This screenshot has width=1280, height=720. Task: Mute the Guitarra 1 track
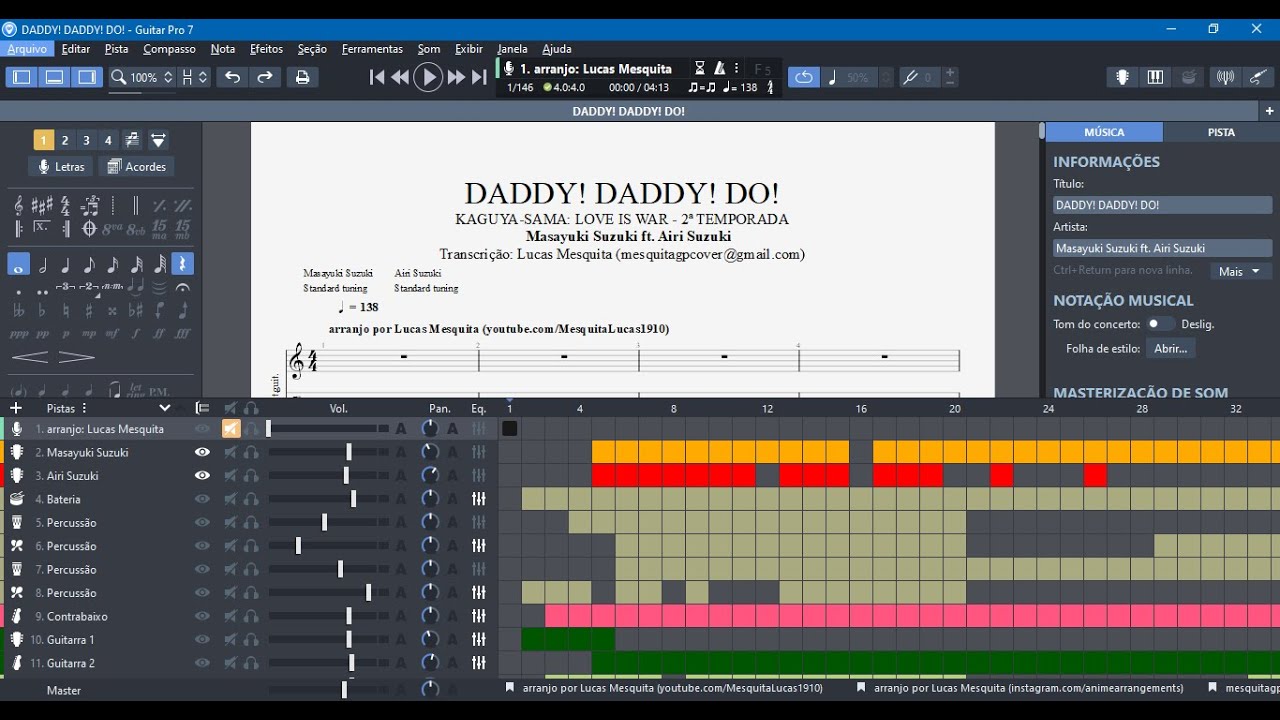coord(231,639)
